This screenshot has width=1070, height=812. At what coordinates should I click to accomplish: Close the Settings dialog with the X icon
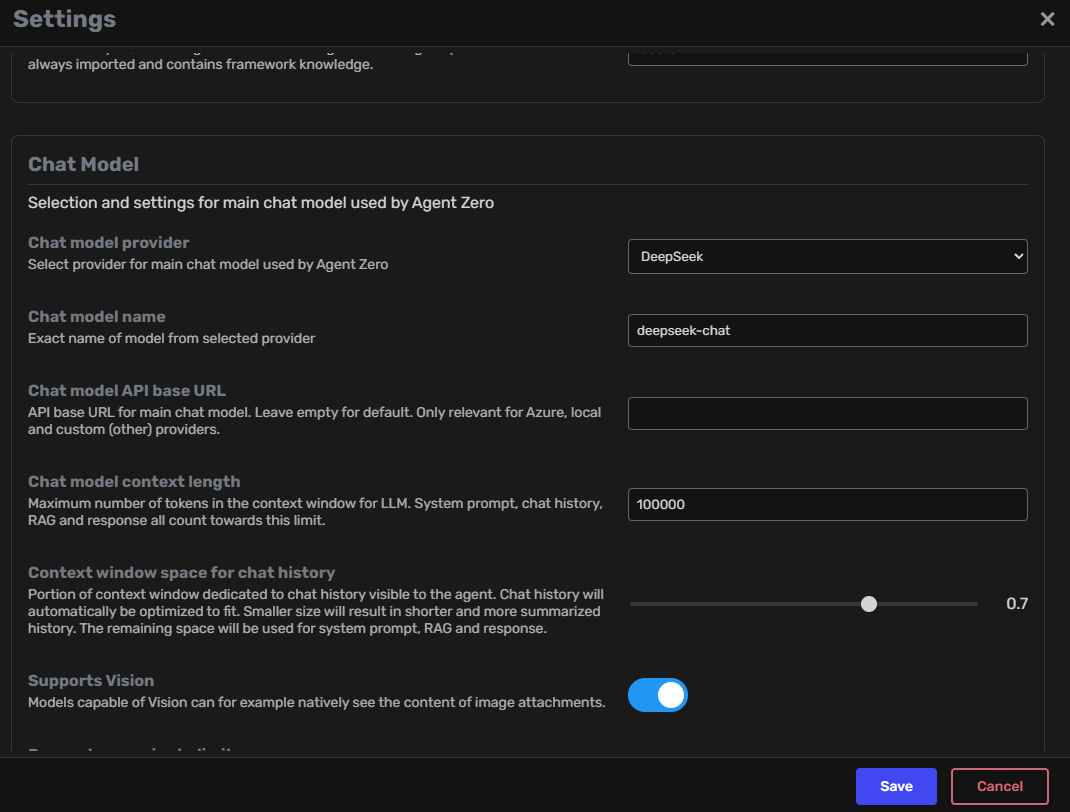click(1047, 19)
